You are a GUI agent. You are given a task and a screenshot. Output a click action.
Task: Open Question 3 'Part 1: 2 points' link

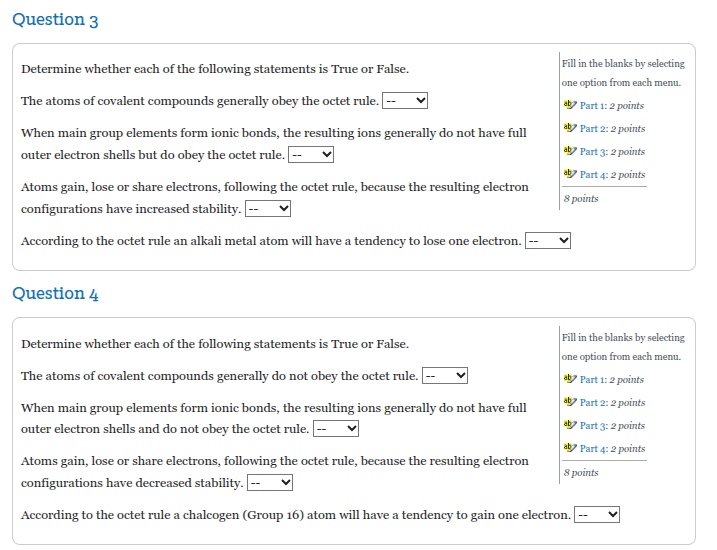(611, 106)
